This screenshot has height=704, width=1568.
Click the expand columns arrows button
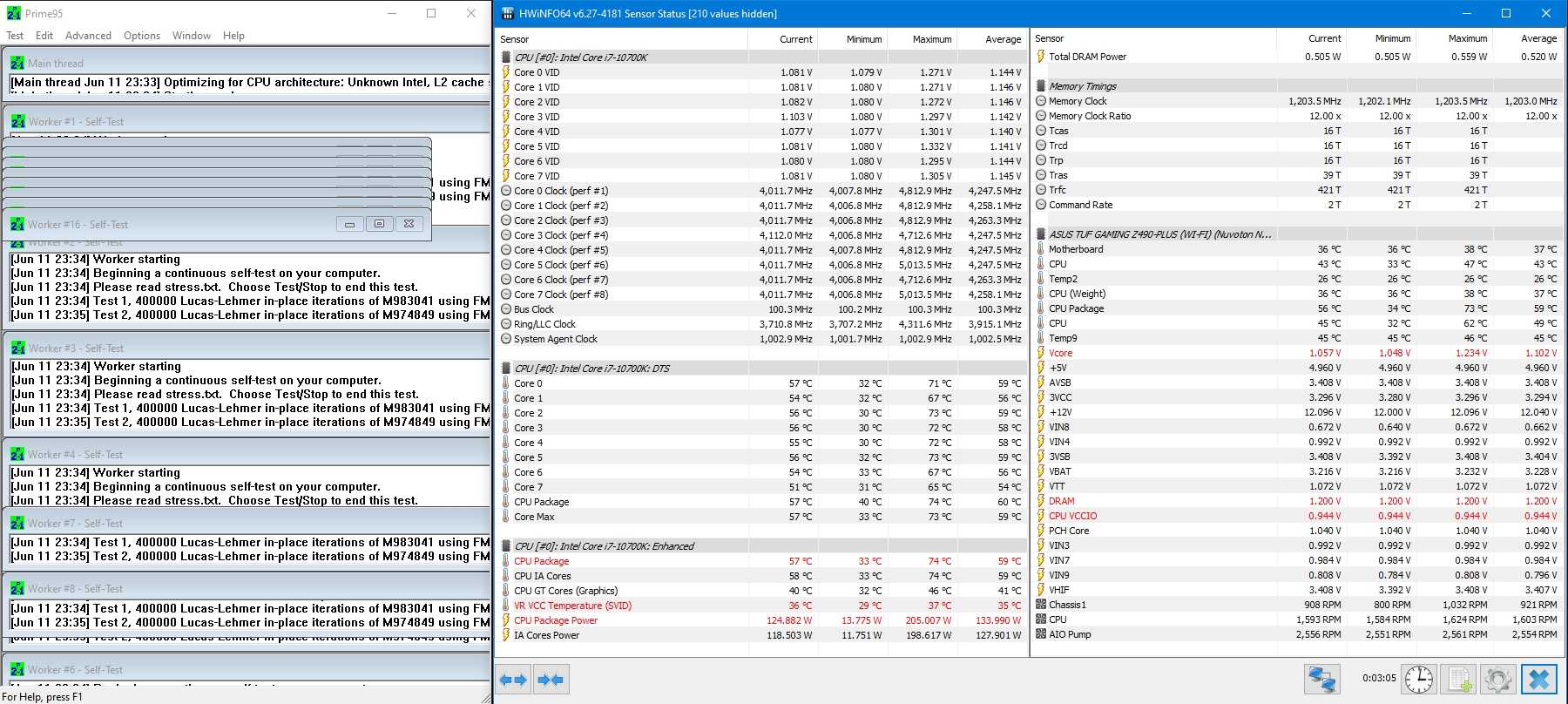point(514,680)
